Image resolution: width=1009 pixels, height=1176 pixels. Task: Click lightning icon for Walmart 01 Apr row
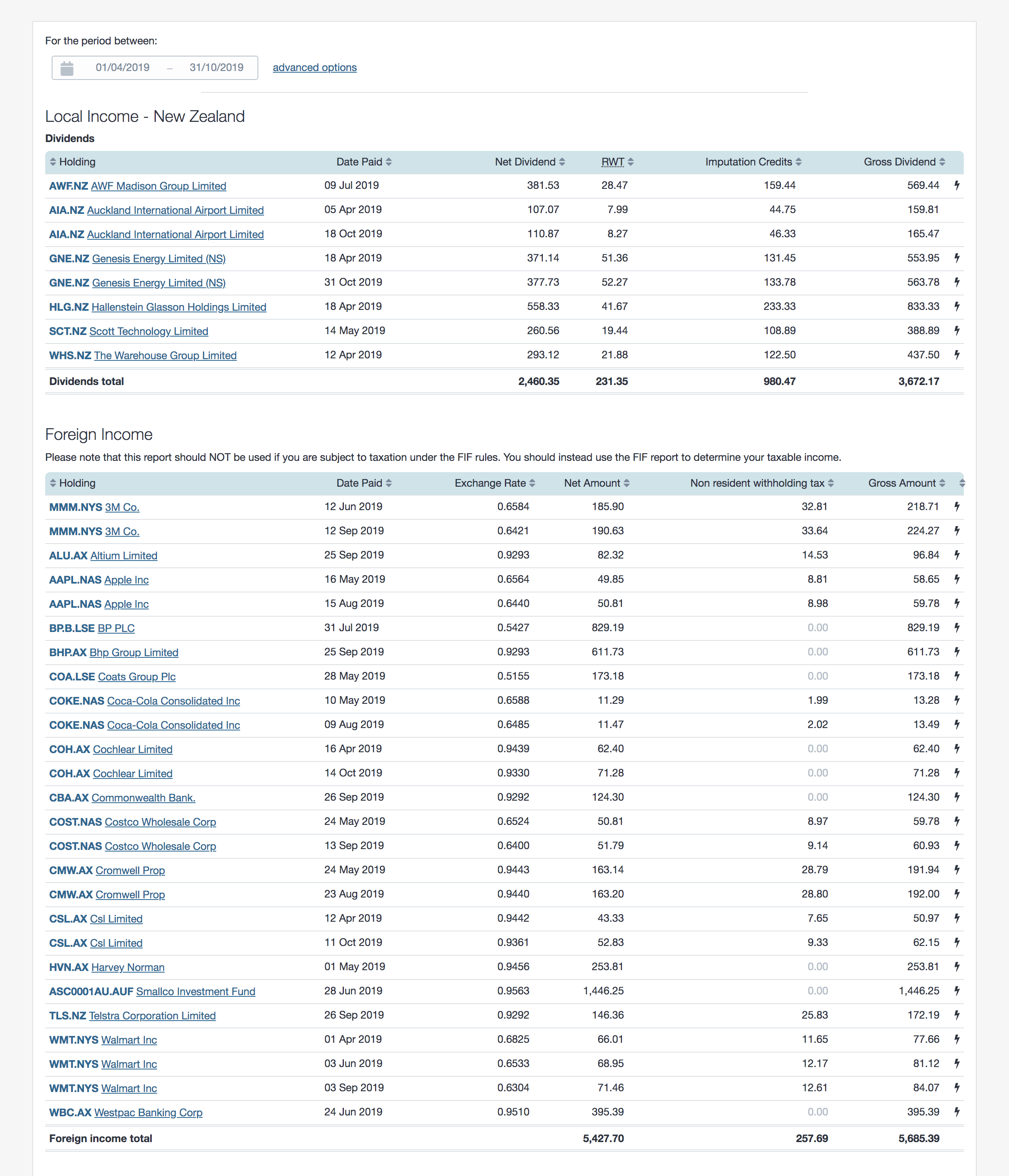(x=957, y=1039)
